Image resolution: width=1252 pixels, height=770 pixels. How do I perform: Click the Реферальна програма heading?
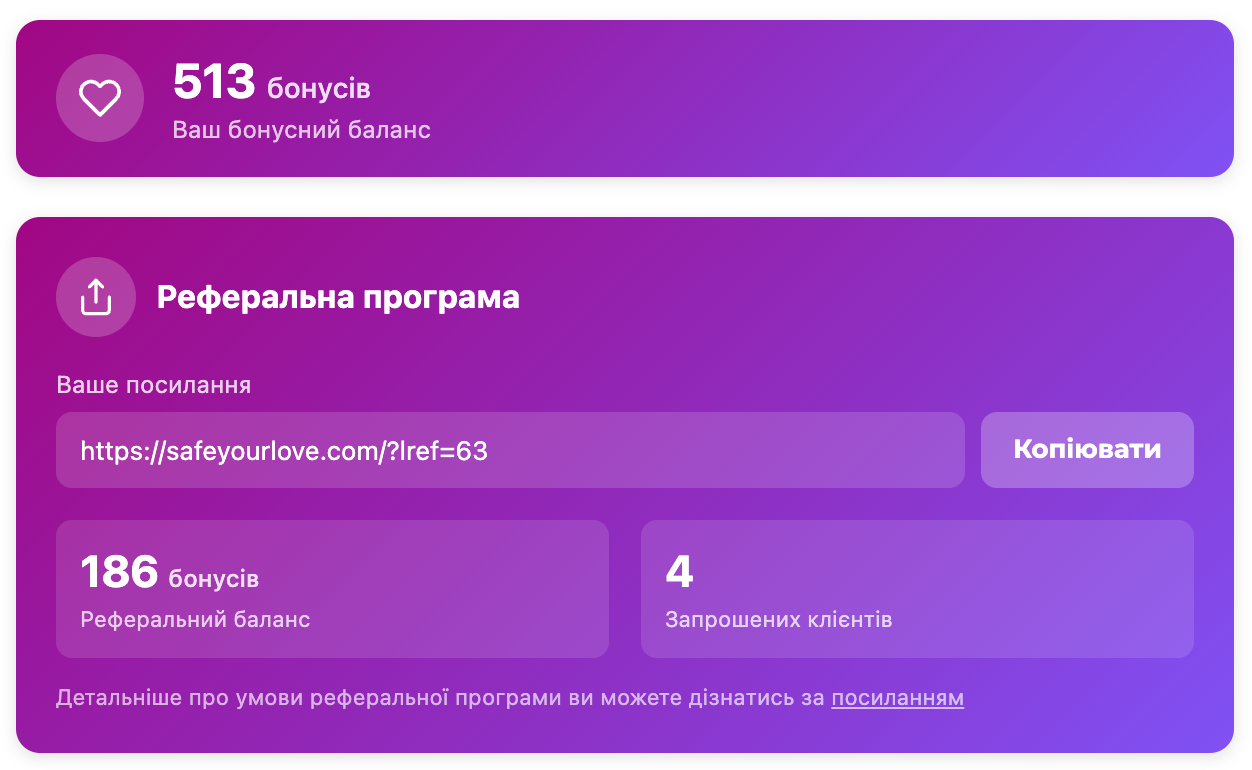[338, 297]
